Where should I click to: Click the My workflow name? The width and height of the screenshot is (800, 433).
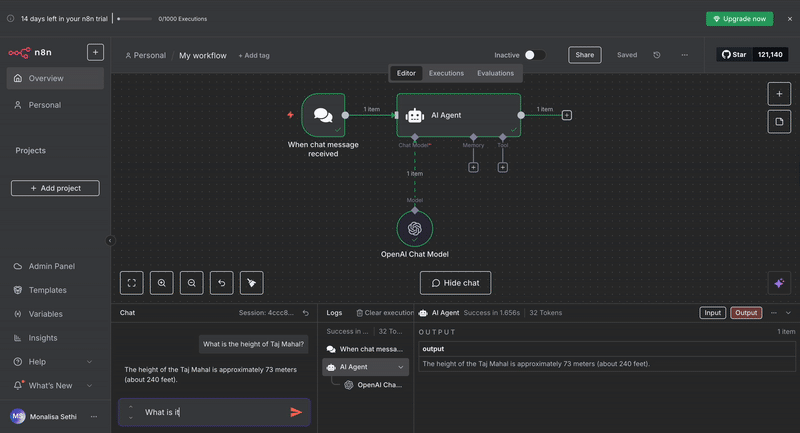tap(203, 56)
